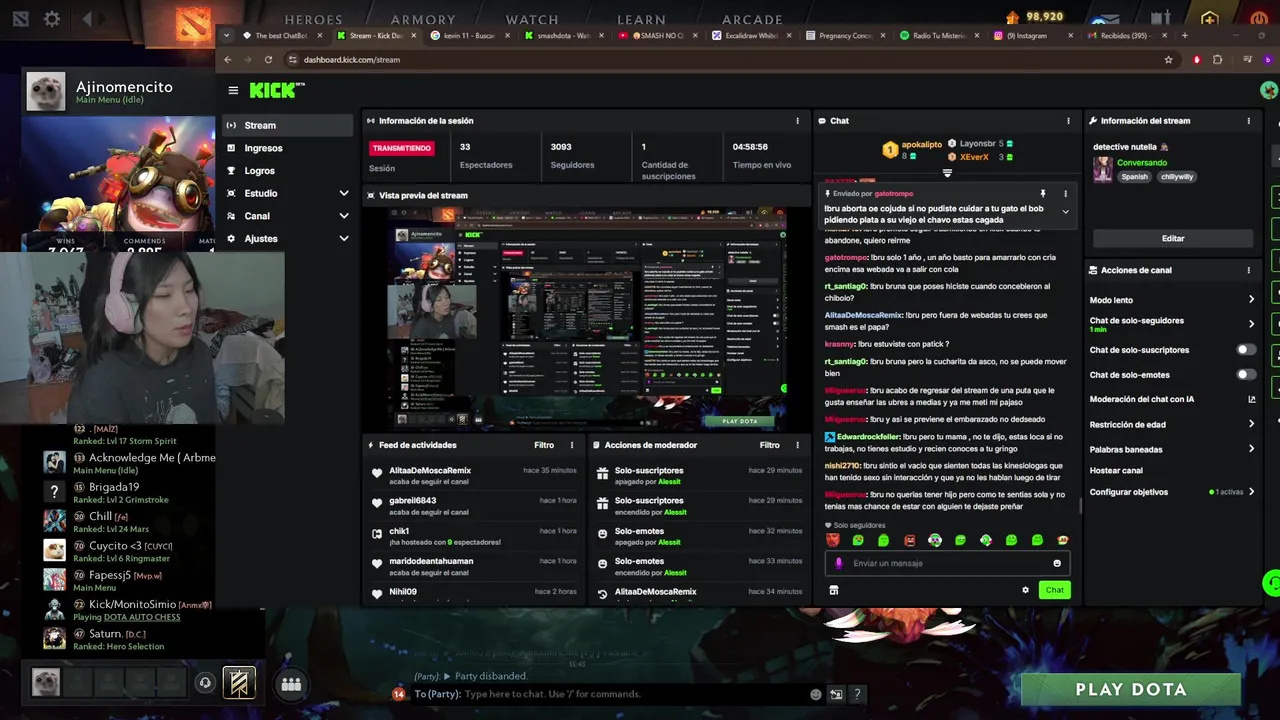Click the Dota HEROES menu item

click(x=313, y=19)
